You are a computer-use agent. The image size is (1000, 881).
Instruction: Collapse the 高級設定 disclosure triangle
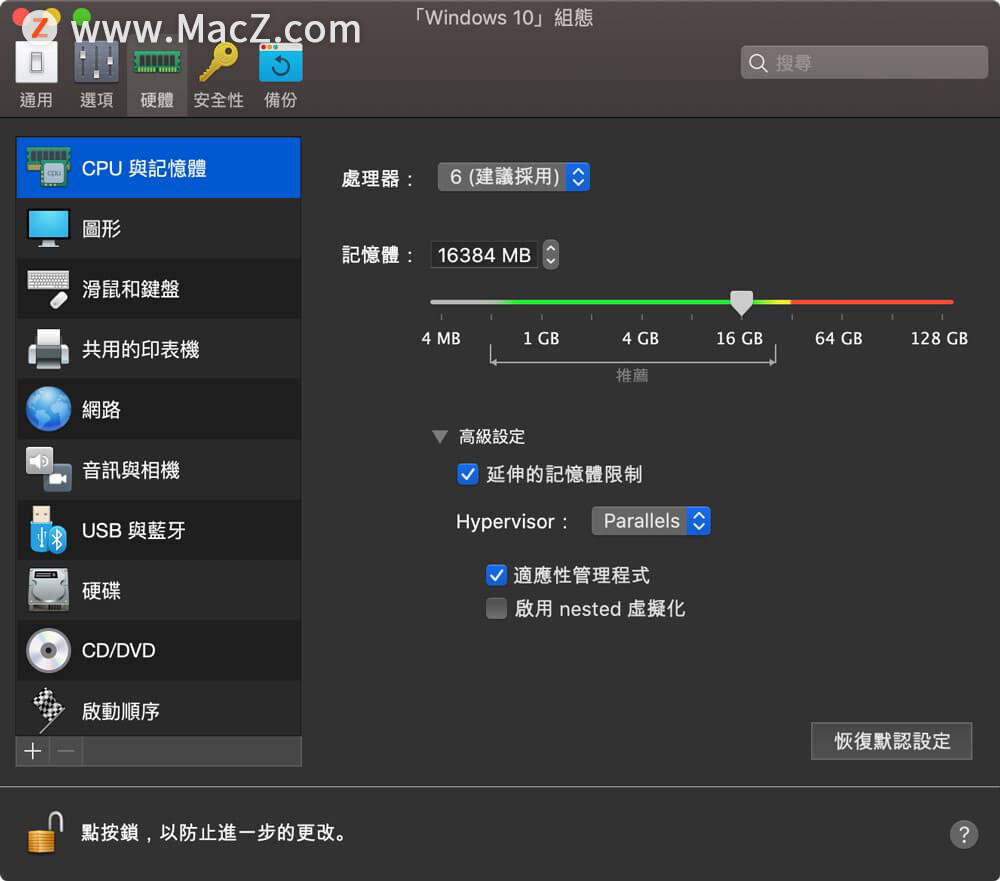pyautogui.click(x=439, y=436)
